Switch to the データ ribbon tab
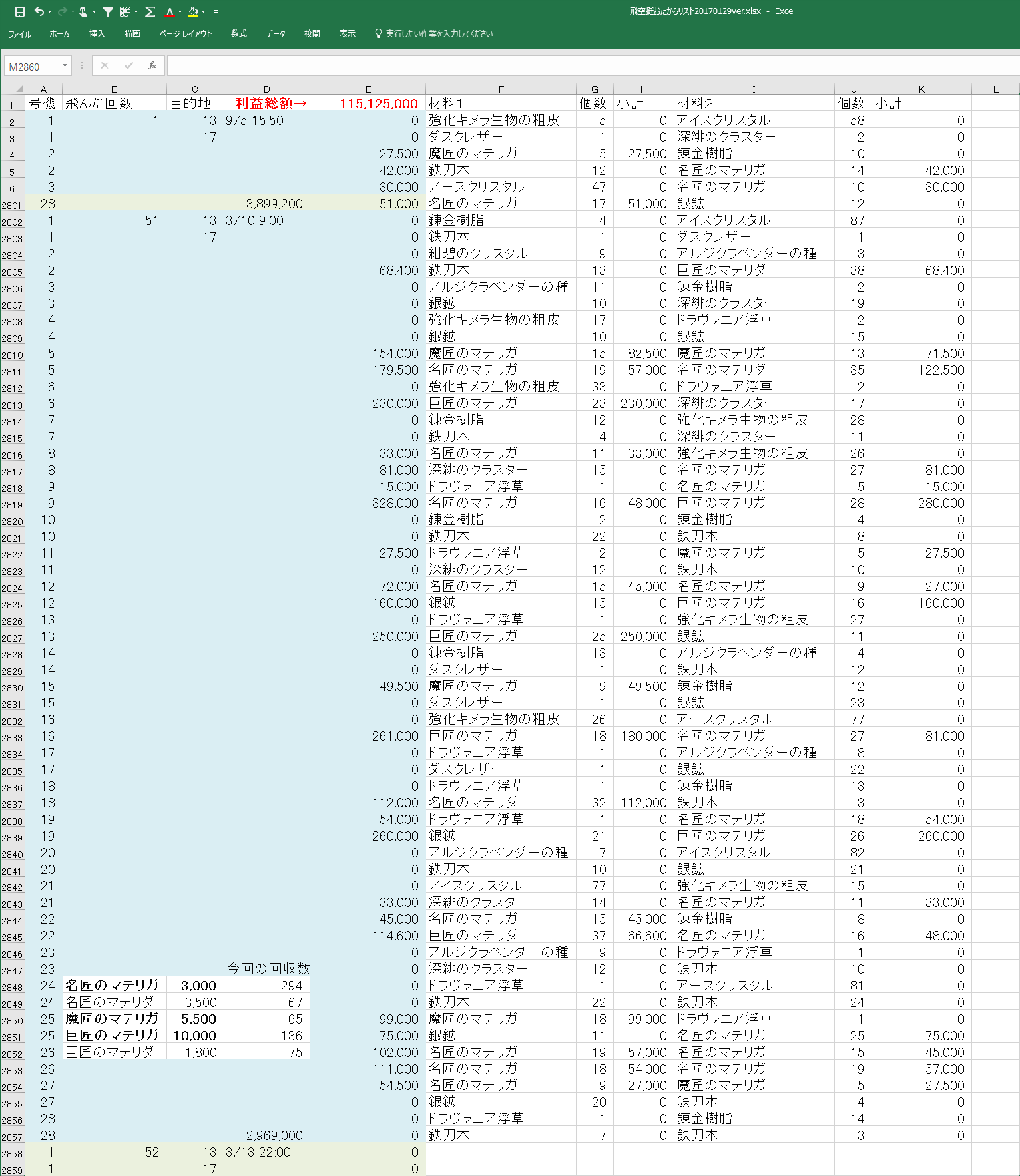 click(x=276, y=33)
